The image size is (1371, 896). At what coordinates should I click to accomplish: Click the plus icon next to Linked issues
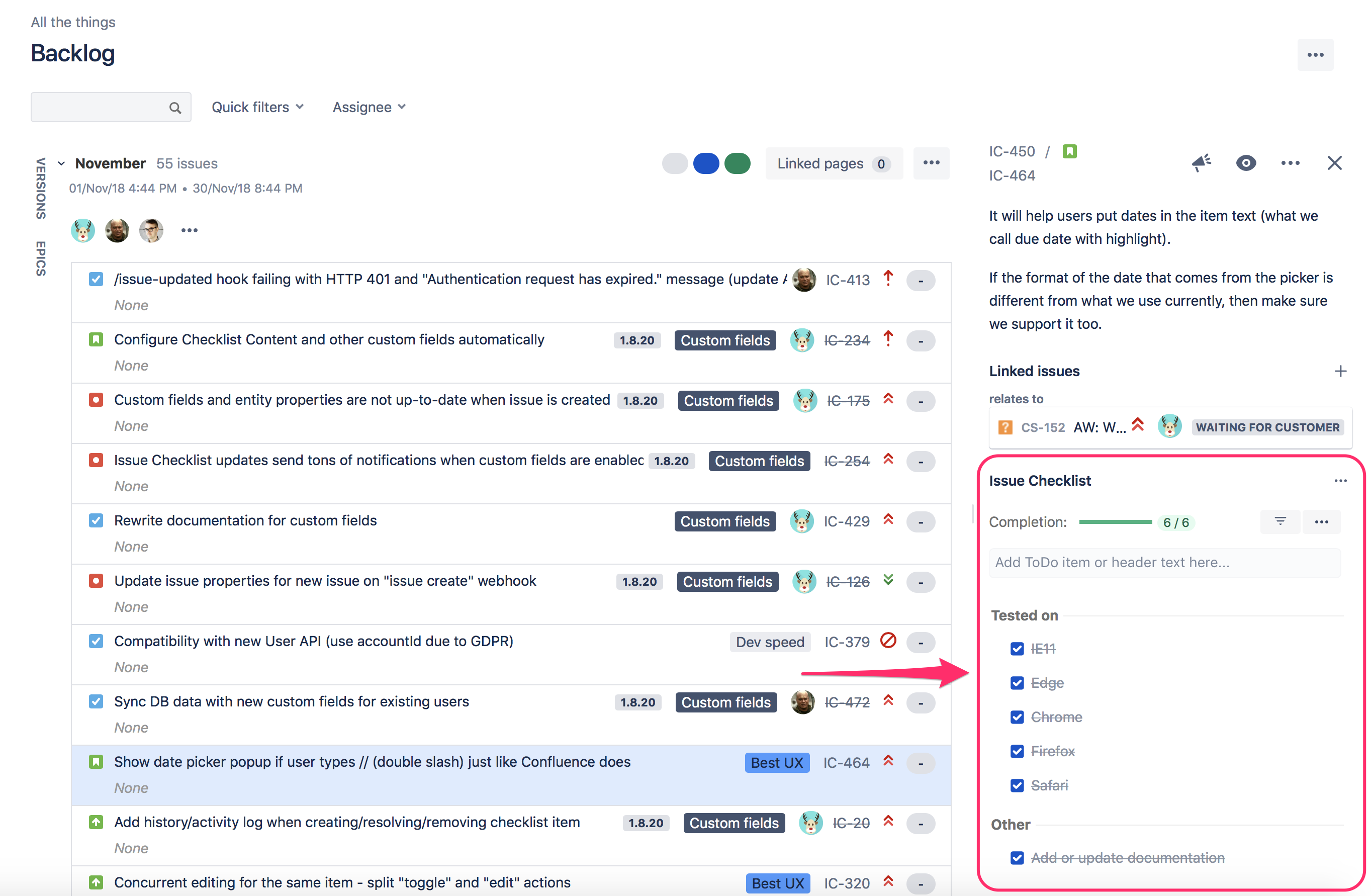[x=1341, y=371]
